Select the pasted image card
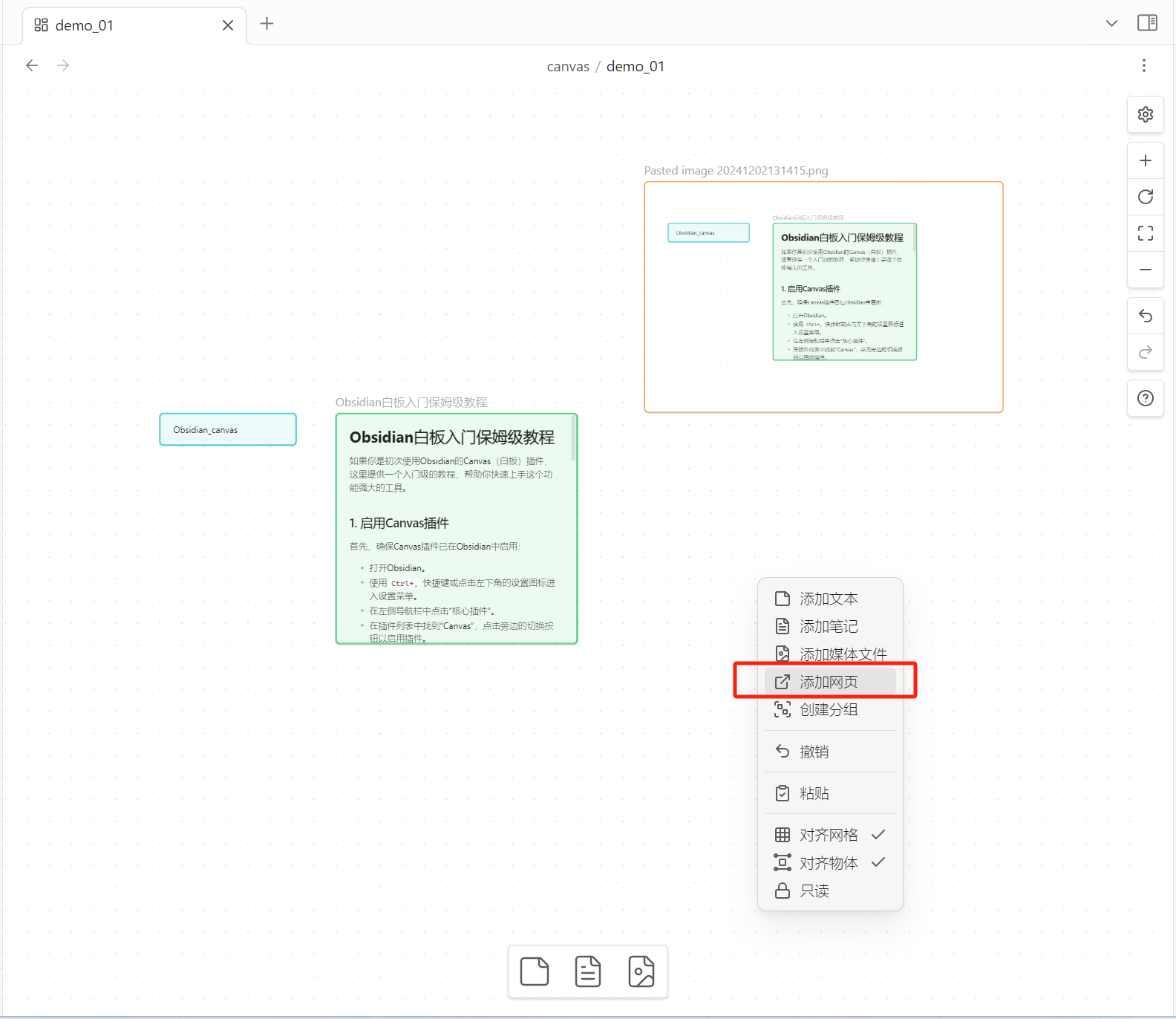Image resolution: width=1176 pixels, height=1019 pixels. 824,297
